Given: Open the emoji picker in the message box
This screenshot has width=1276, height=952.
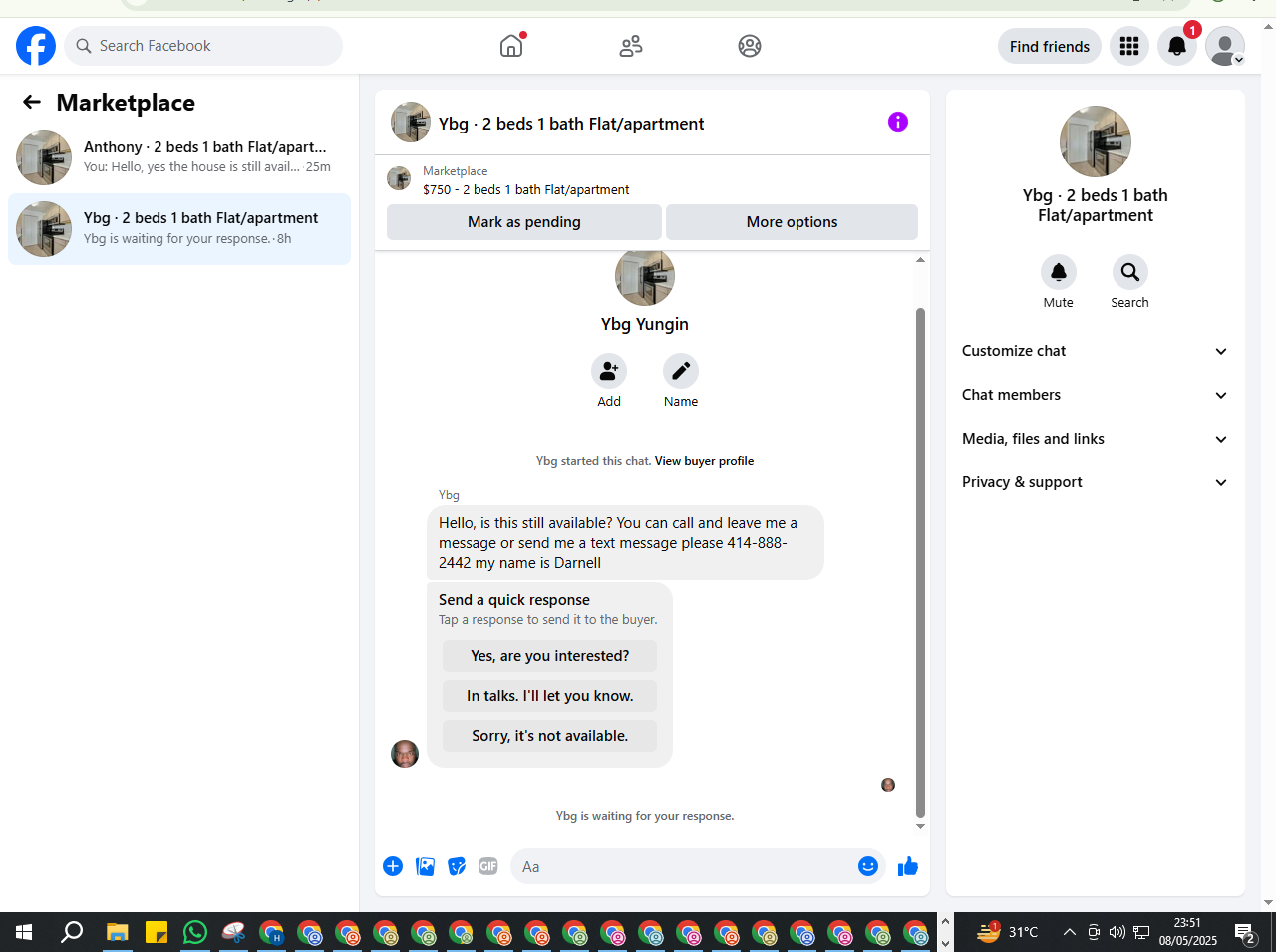Looking at the screenshot, I should click(868, 866).
